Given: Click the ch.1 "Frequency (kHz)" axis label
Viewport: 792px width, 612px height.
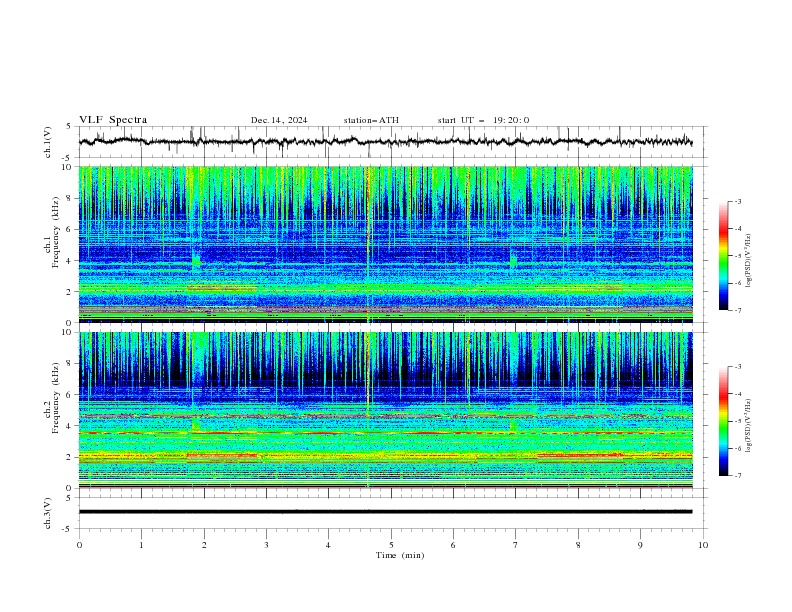Looking at the screenshot, I should pos(55,233).
